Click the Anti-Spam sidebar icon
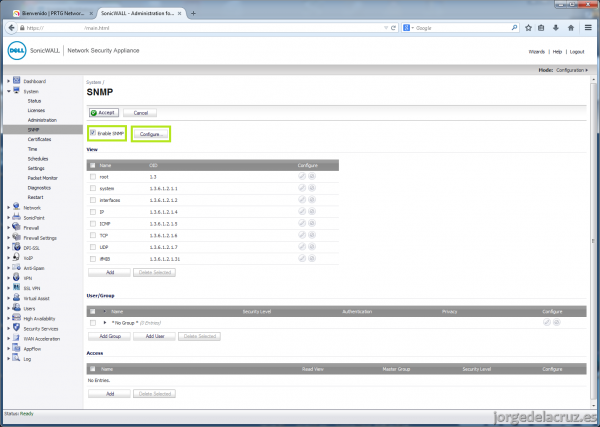This screenshot has height=427, width=600. point(16,267)
